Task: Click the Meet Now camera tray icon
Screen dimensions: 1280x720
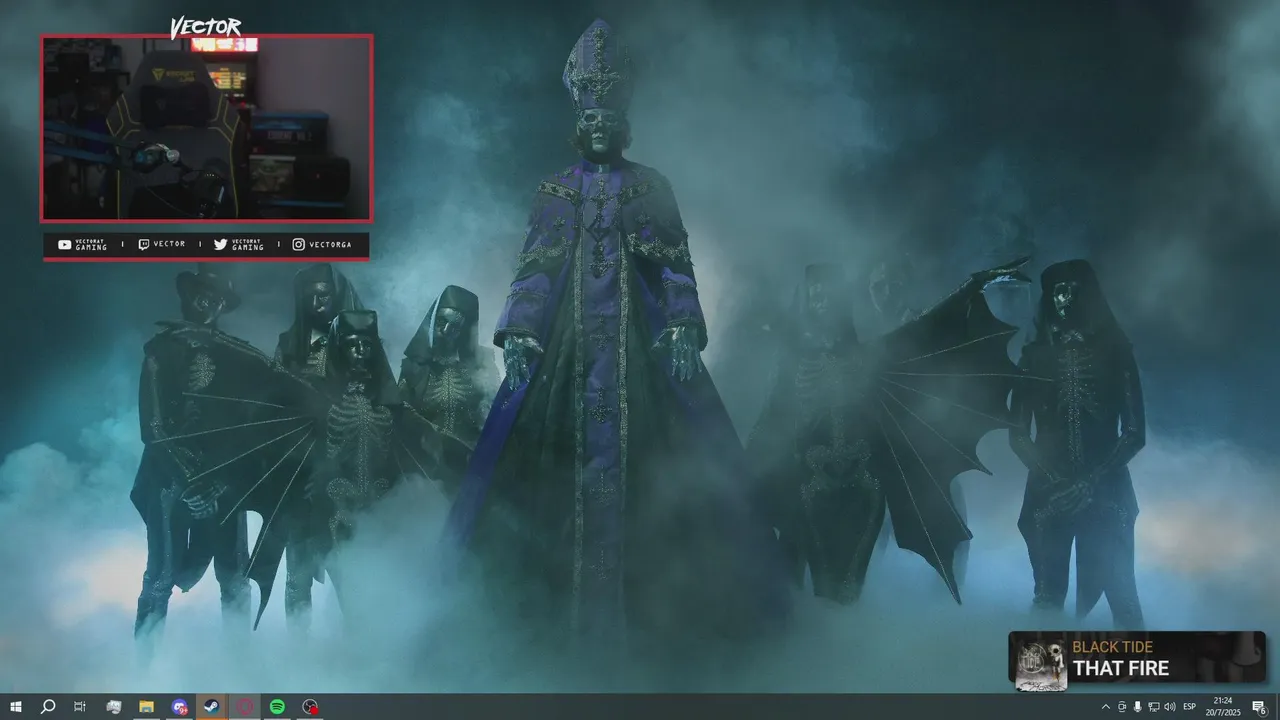Action: pyautogui.click(x=1121, y=707)
